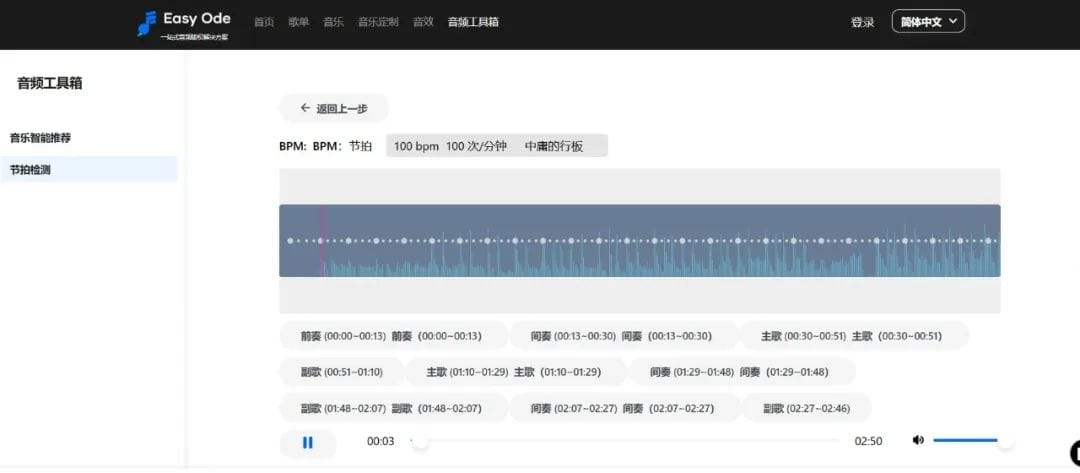
Task: Pause the audio playback
Action: [308, 442]
